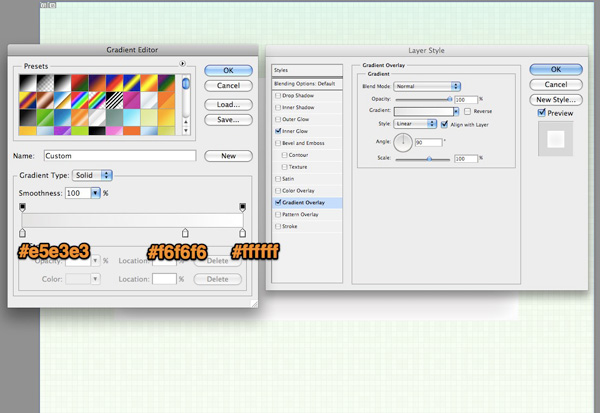Click the Save... button
This screenshot has height=413, width=600.
click(228, 120)
